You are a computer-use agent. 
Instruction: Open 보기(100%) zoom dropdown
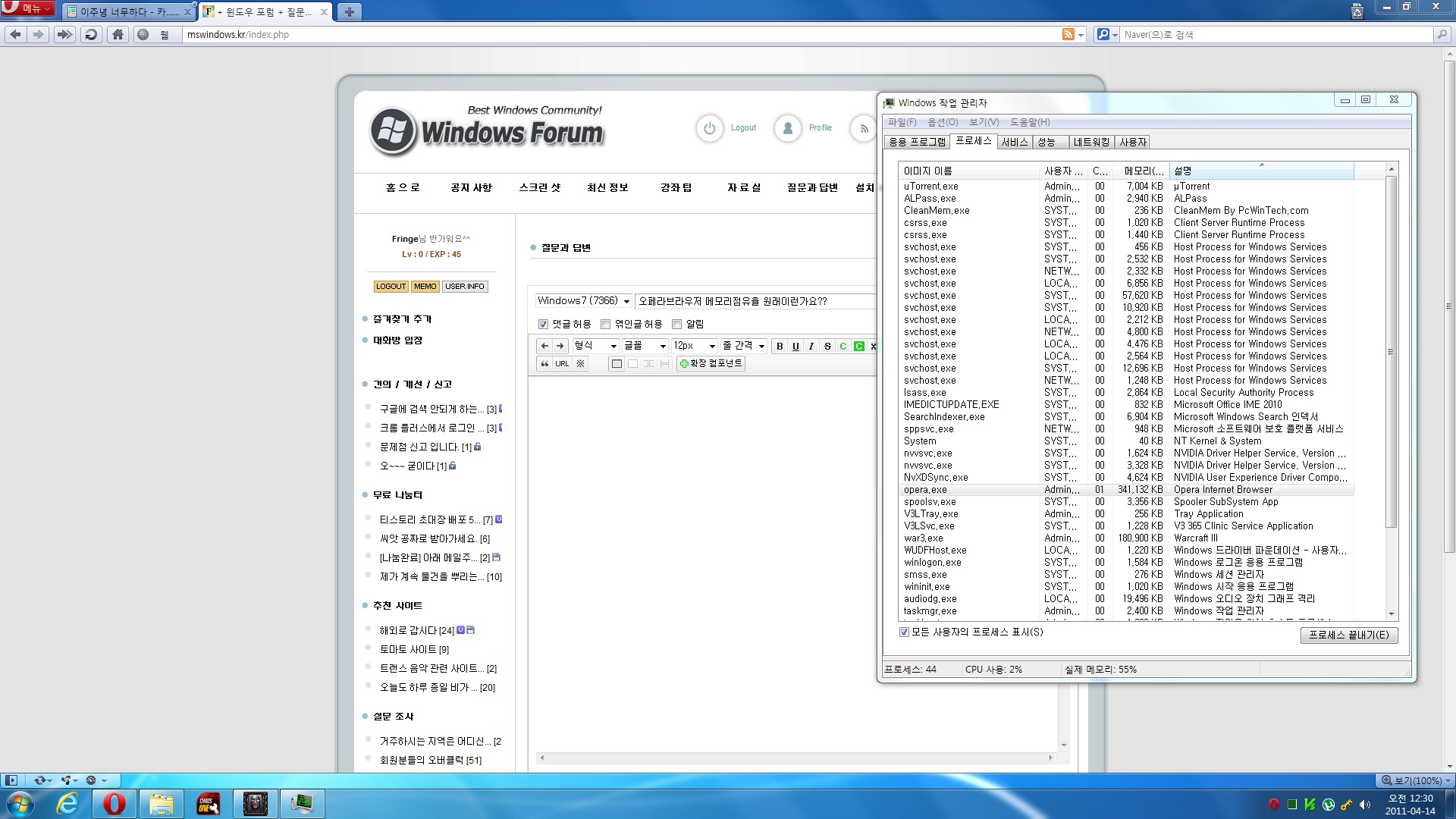coord(1415,780)
